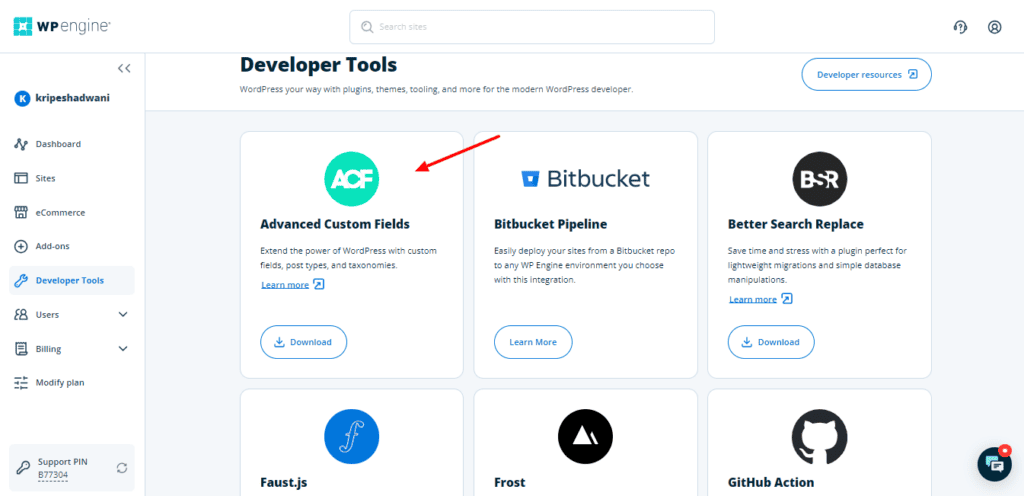Open the live chat bubble
Screen dimensions: 1024x496
[994, 463]
